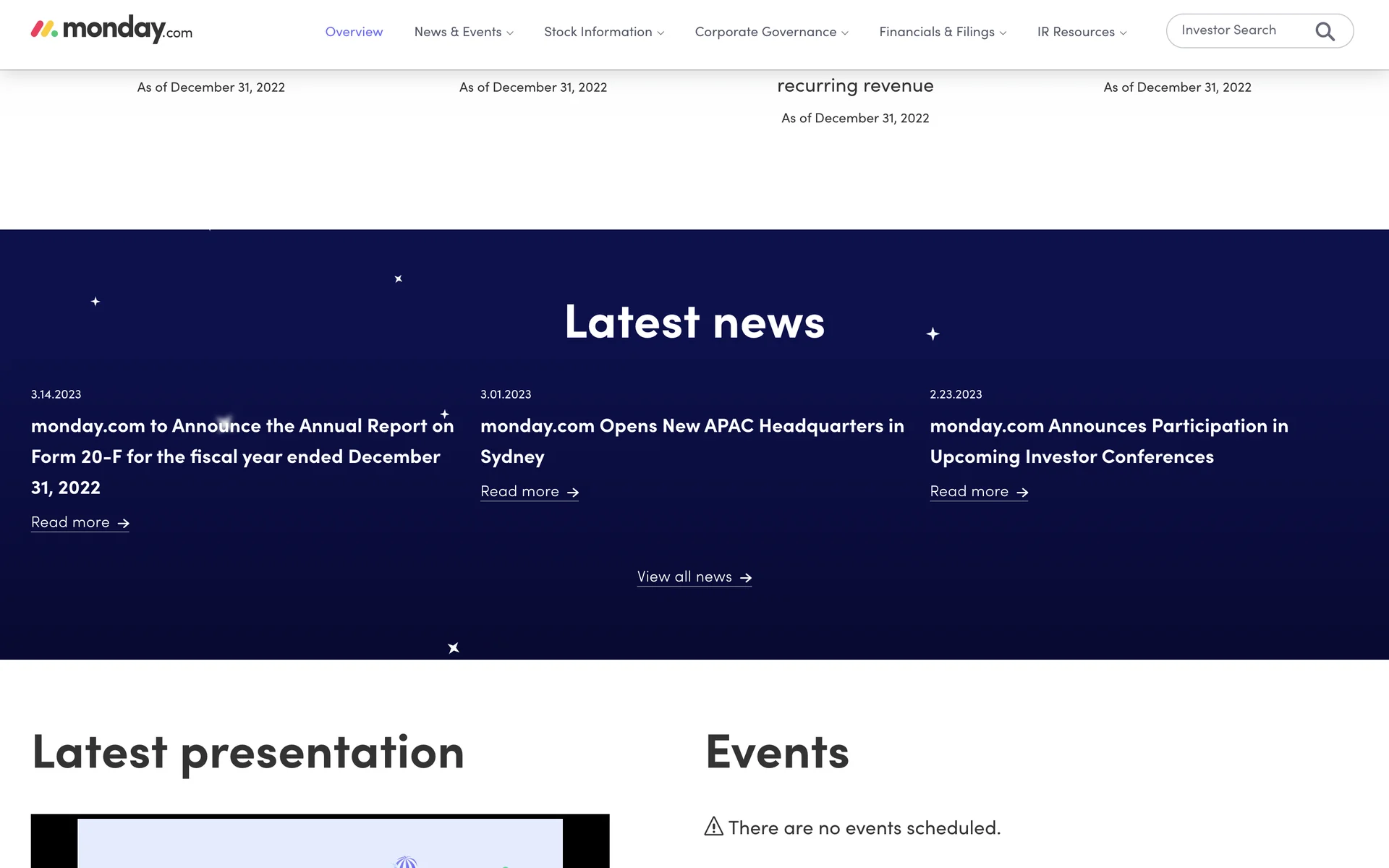Viewport: 1389px width, 868px height.
Task: Expand the News & Events dropdown chevron
Action: [510, 33]
